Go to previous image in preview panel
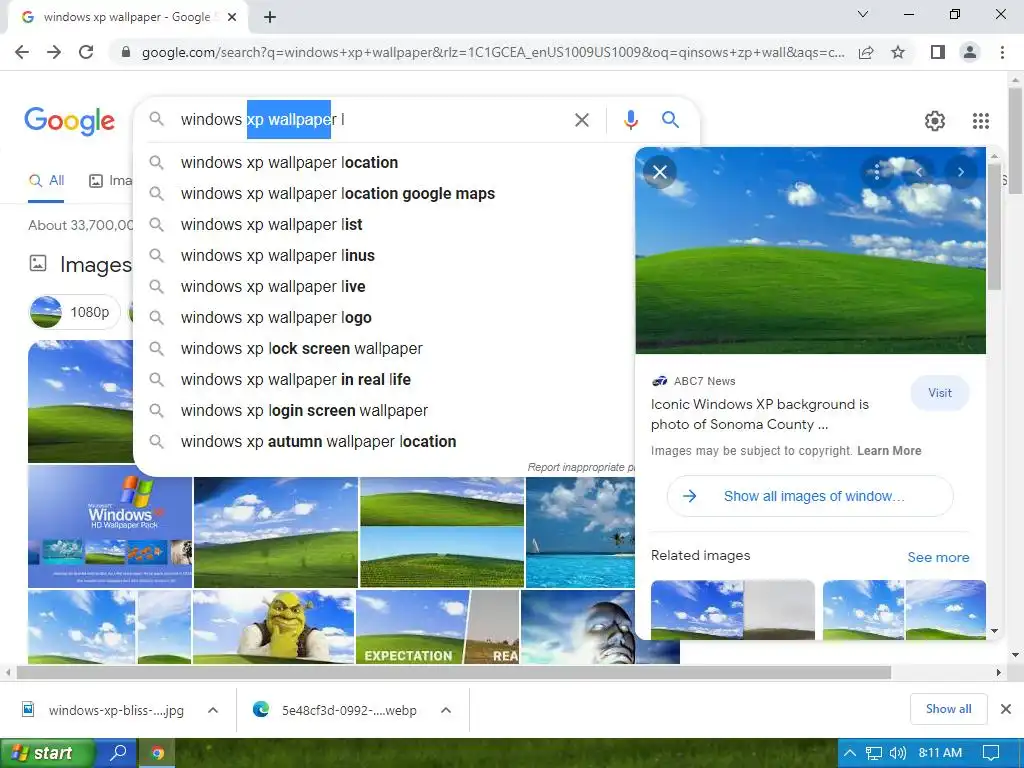Viewport: 1024px width, 768px height. [919, 172]
